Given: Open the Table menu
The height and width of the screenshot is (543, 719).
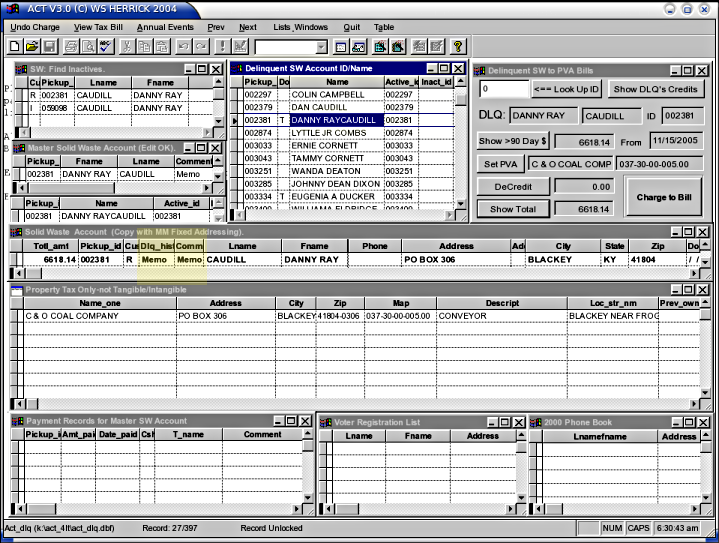Looking at the screenshot, I should tap(384, 27).
